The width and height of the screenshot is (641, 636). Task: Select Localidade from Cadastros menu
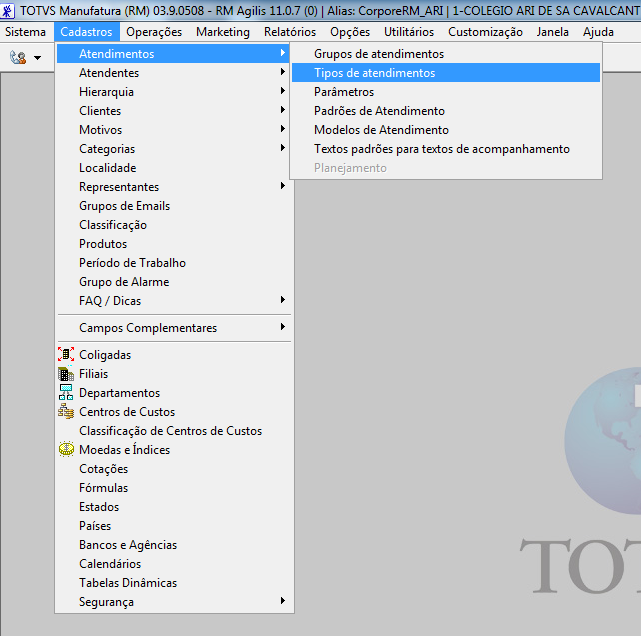tap(175, 168)
